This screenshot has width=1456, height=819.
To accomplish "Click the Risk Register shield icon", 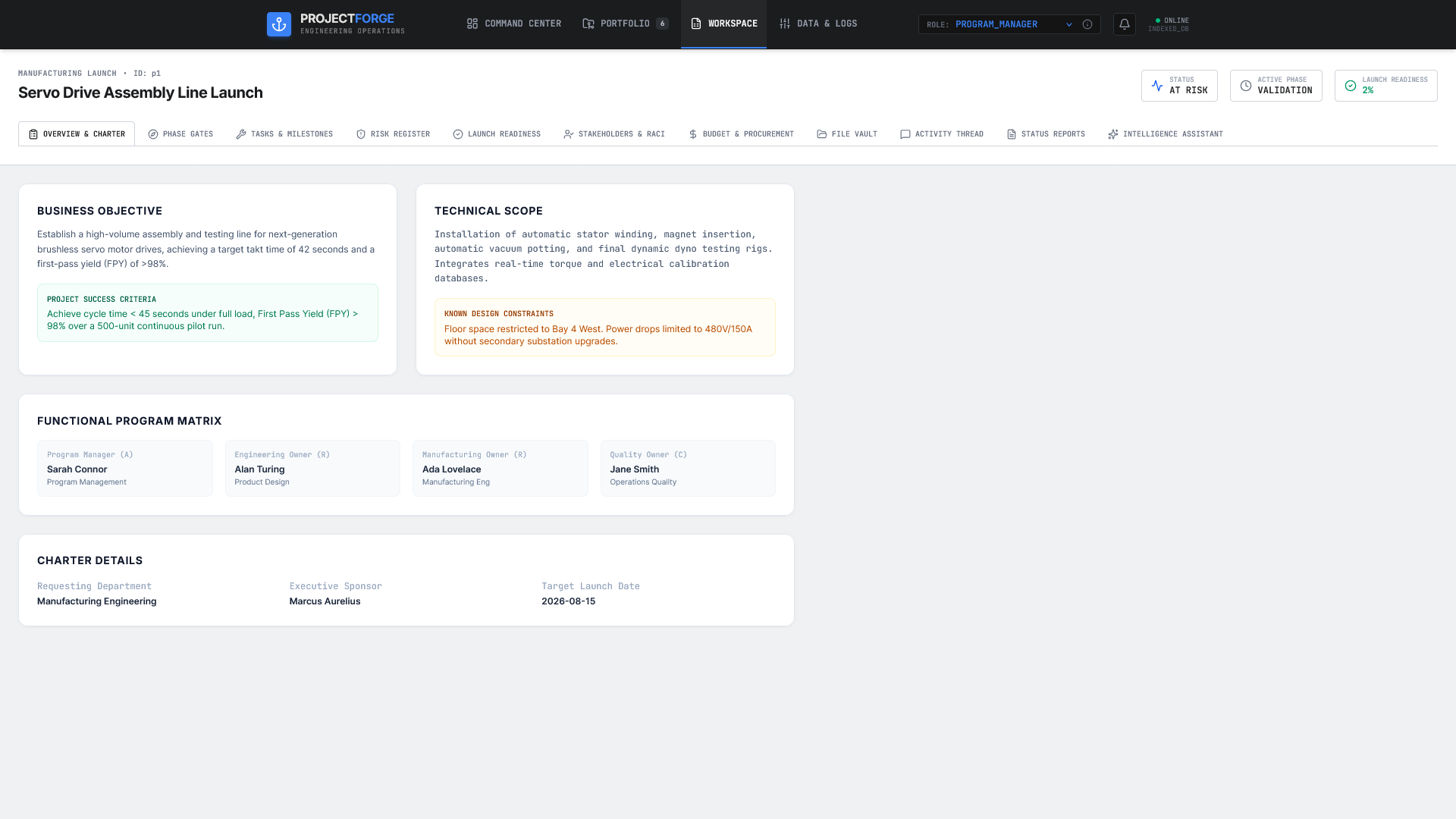I will (x=361, y=134).
